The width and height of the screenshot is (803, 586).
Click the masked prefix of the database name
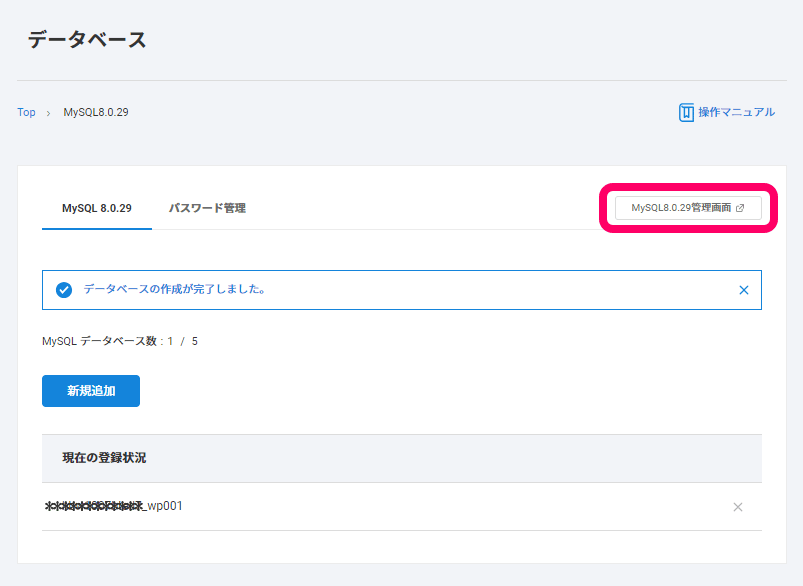pos(94,507)
